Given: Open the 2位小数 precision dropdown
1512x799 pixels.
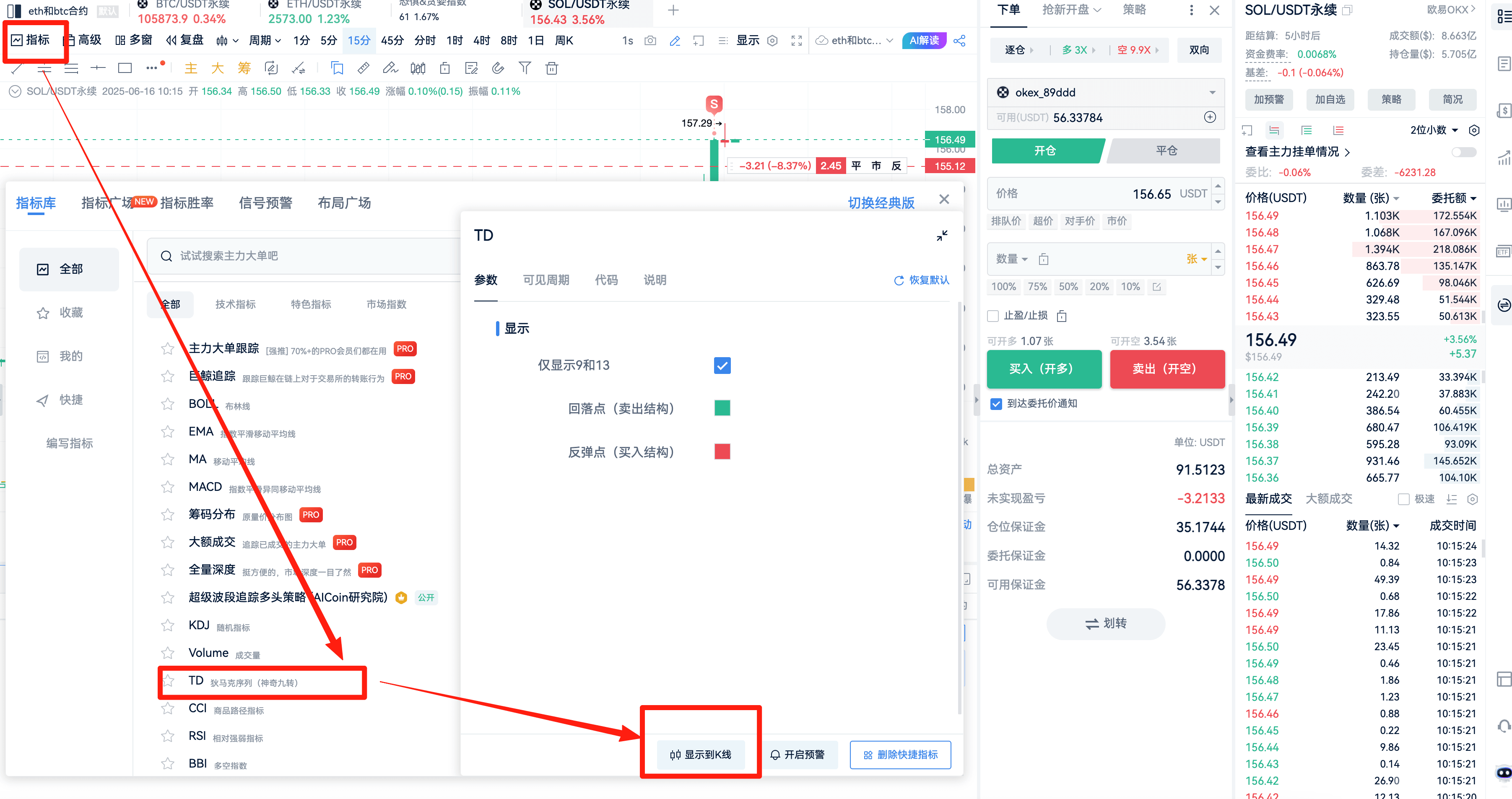Looking at the screenshot, I should coord(1434,130).
